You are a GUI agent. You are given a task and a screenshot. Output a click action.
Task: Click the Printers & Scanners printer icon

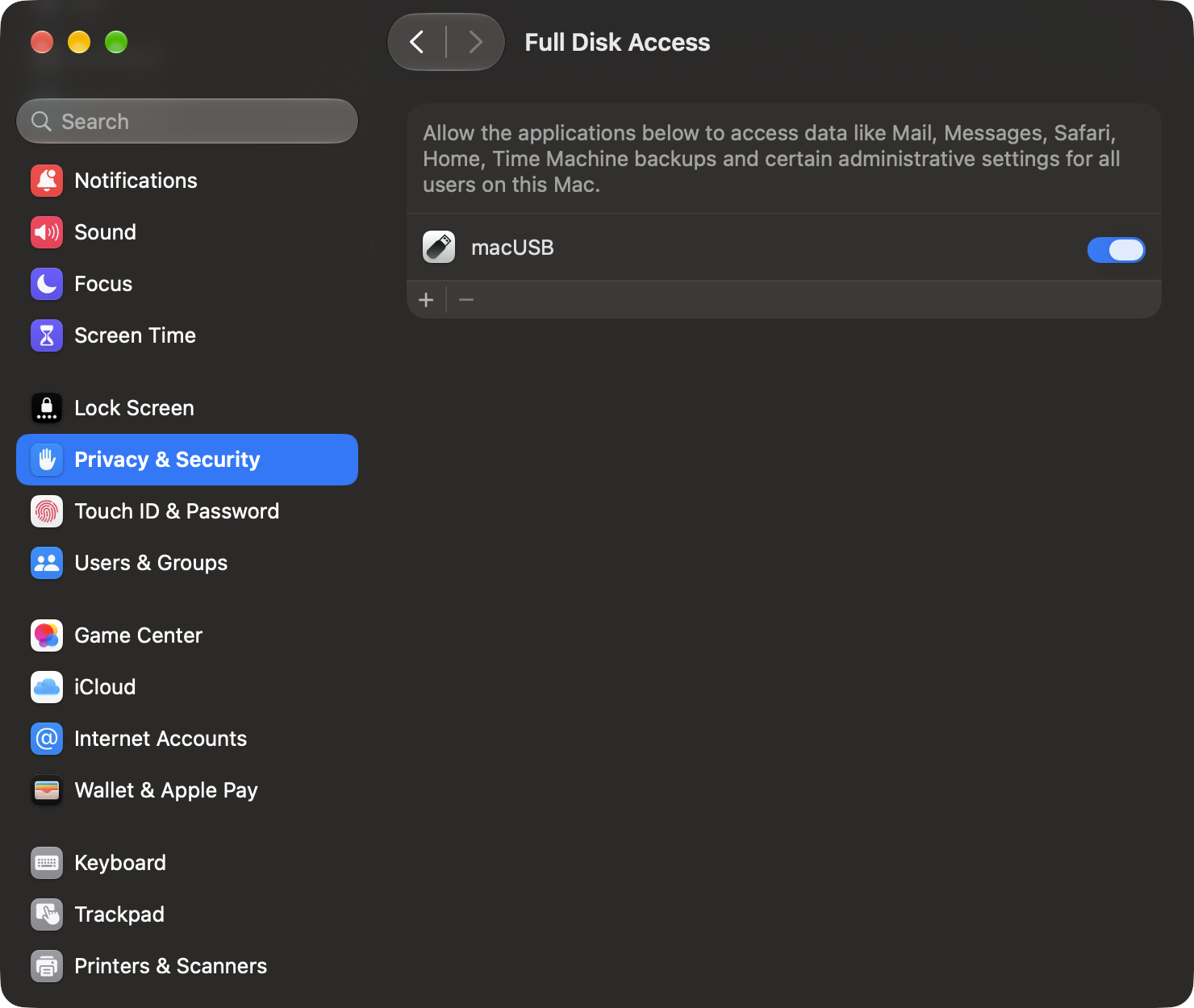[x=47, y=966]
